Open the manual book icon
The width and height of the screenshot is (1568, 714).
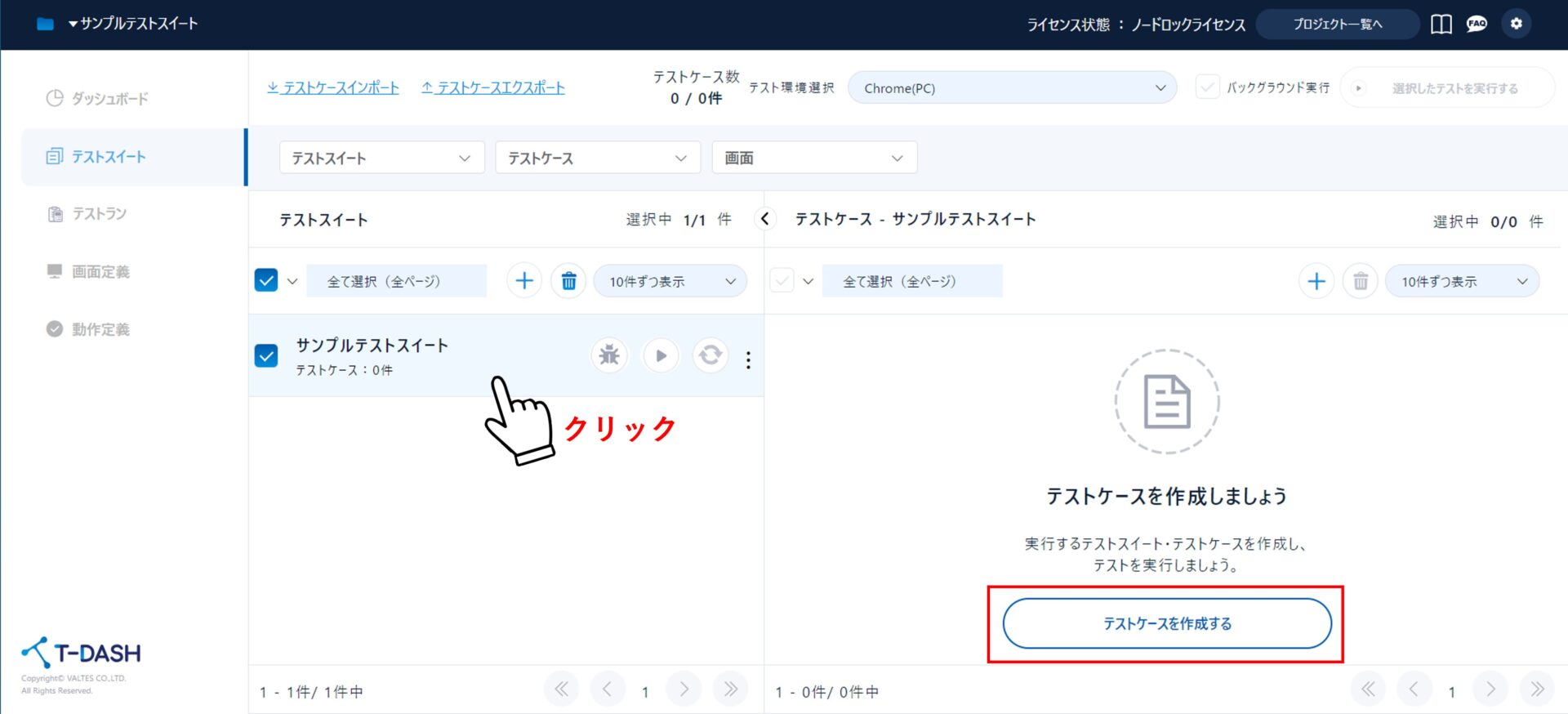coord(1441,24)
